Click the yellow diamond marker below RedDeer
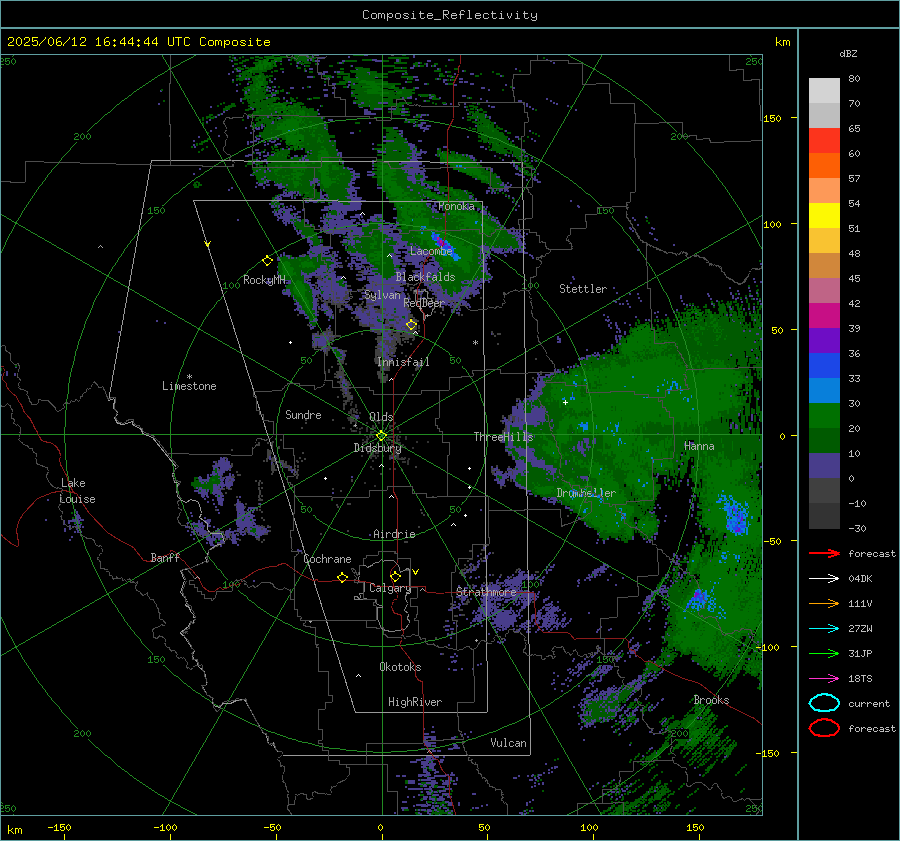Viewport: 900px width, 841px height. [411, 325]
